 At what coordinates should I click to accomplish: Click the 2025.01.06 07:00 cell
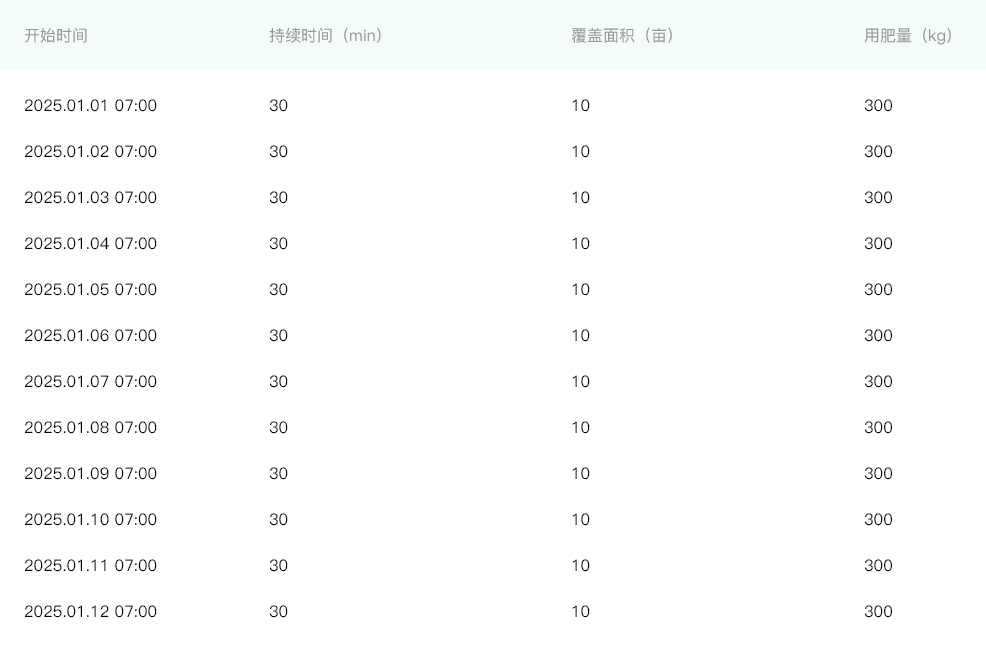coord(91,335)
